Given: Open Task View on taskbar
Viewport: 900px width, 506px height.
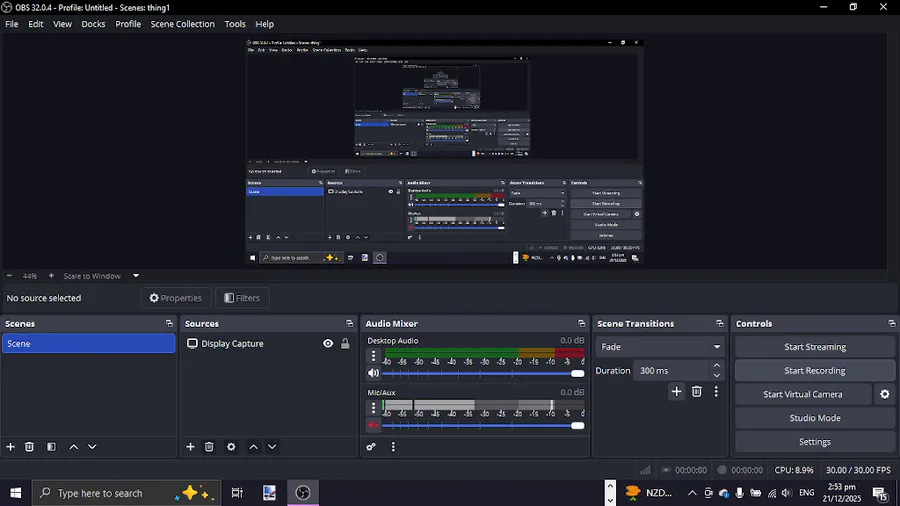Looking at the screenshot, I should 237,493.
